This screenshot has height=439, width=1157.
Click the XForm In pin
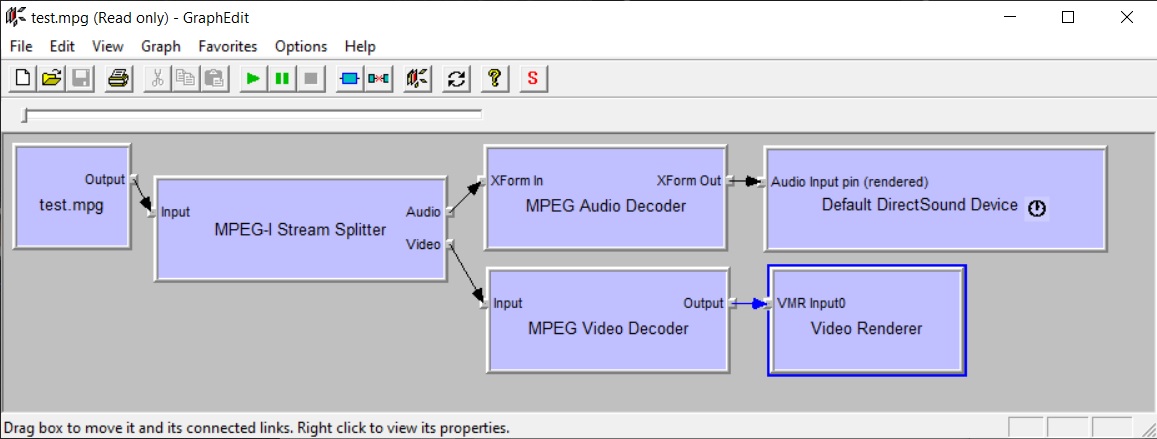482,181
